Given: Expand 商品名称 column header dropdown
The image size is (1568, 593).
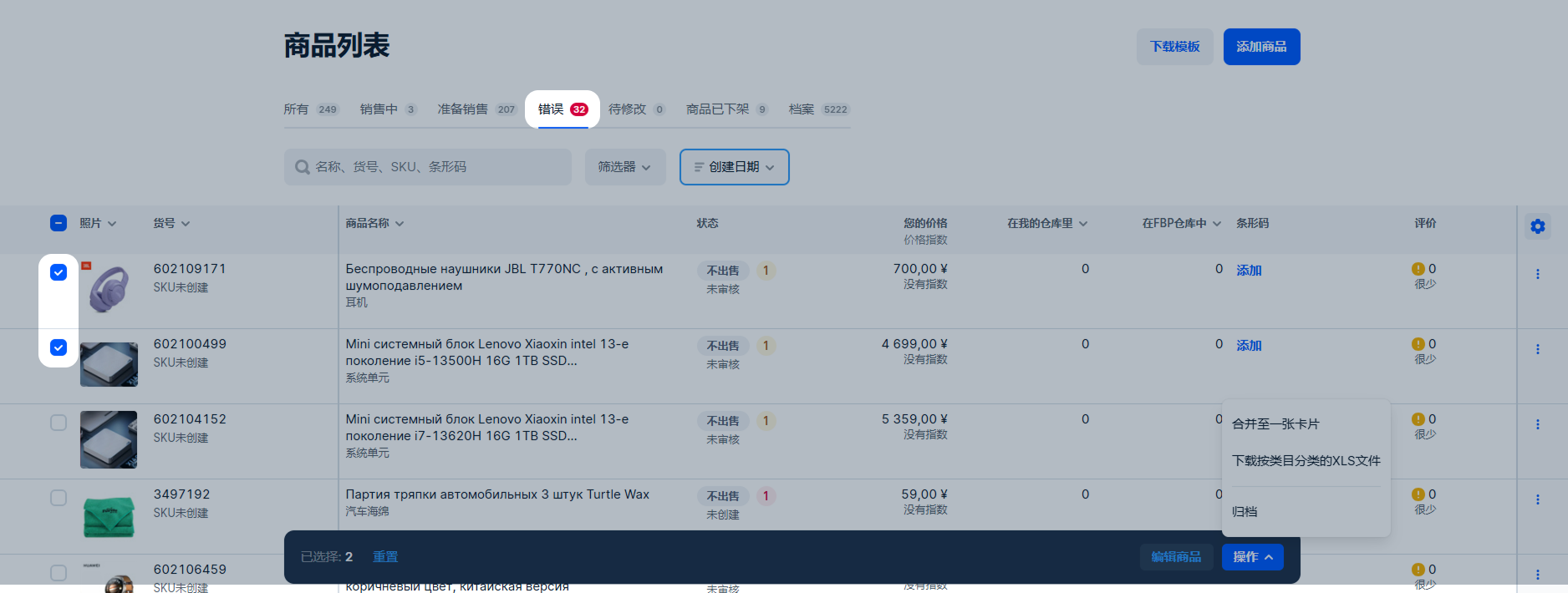Looking at the screenshot, I should pos(400,224).
